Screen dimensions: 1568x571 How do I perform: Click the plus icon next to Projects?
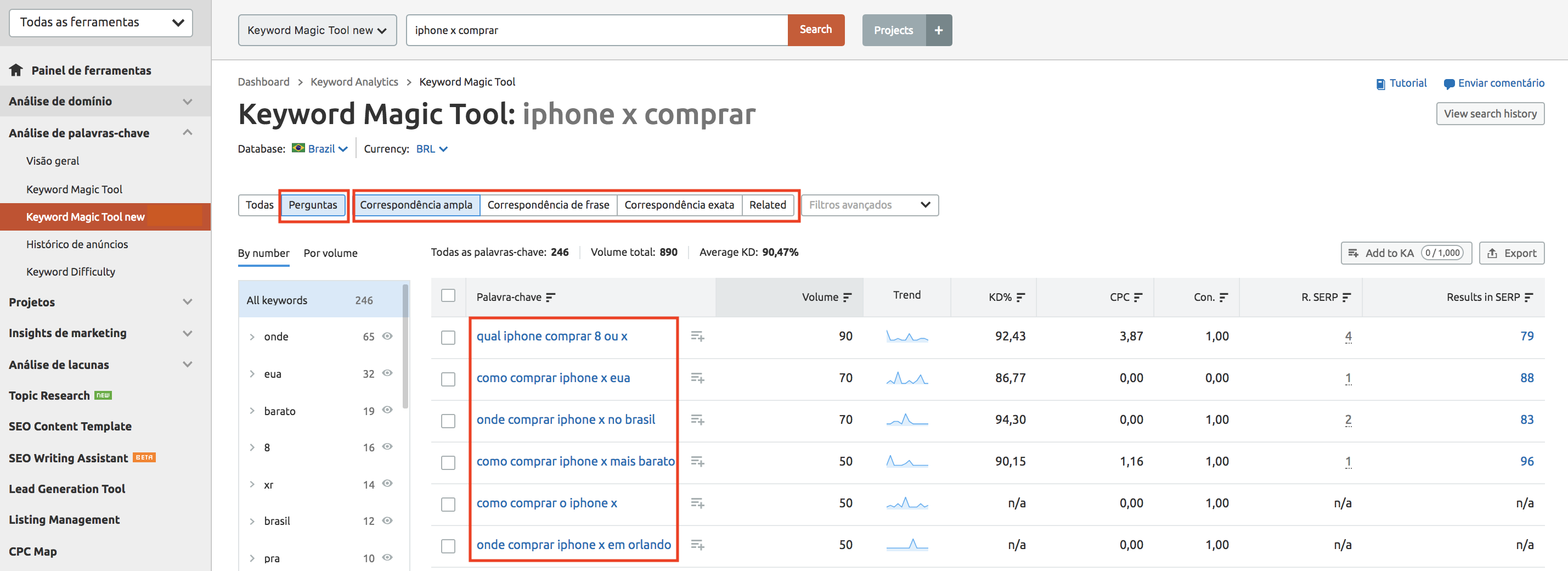[939, 30]
